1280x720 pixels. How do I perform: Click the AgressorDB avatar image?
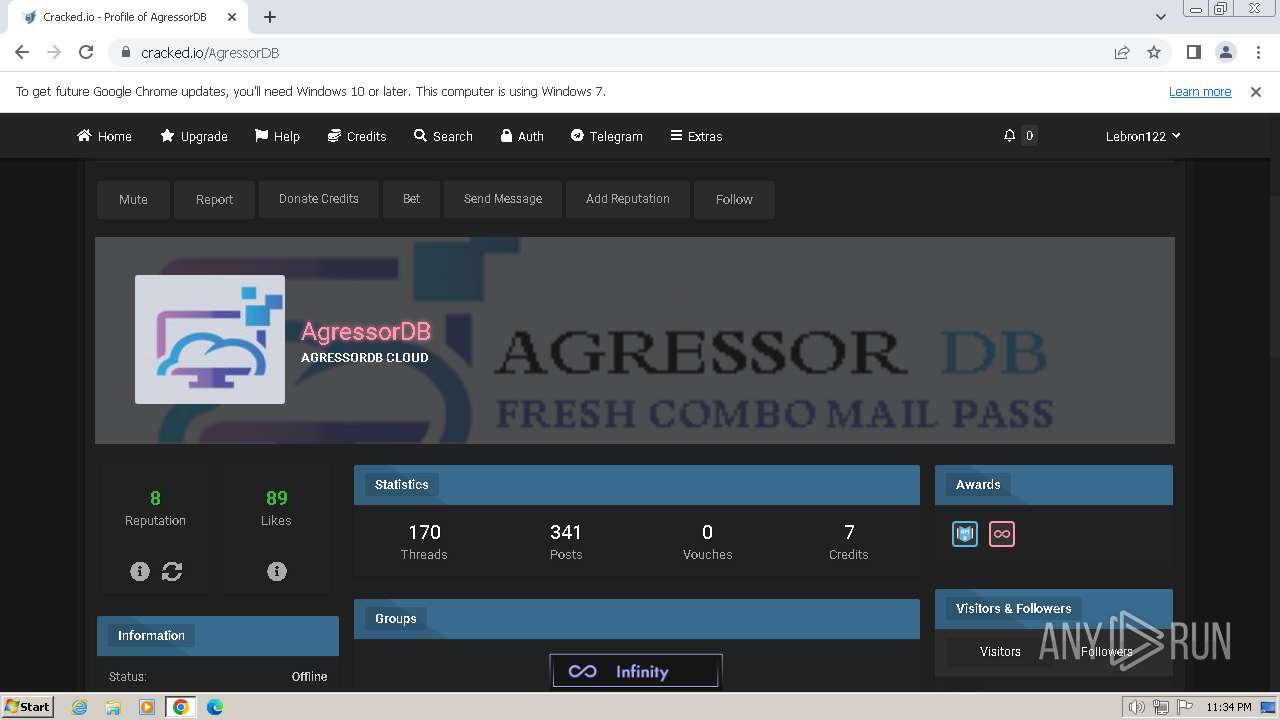[210, 339]
